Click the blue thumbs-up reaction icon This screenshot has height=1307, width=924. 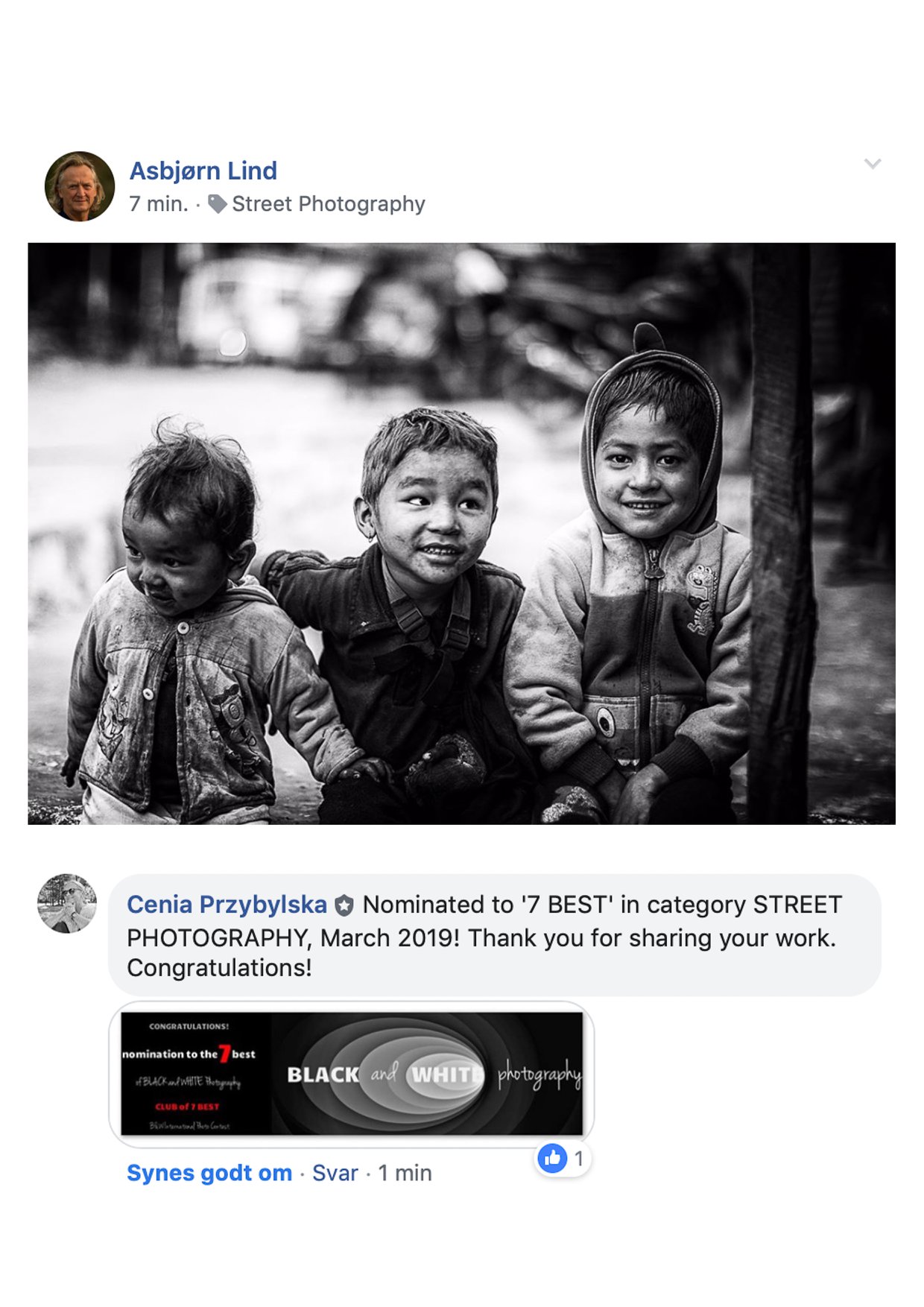coord(552,1158)
